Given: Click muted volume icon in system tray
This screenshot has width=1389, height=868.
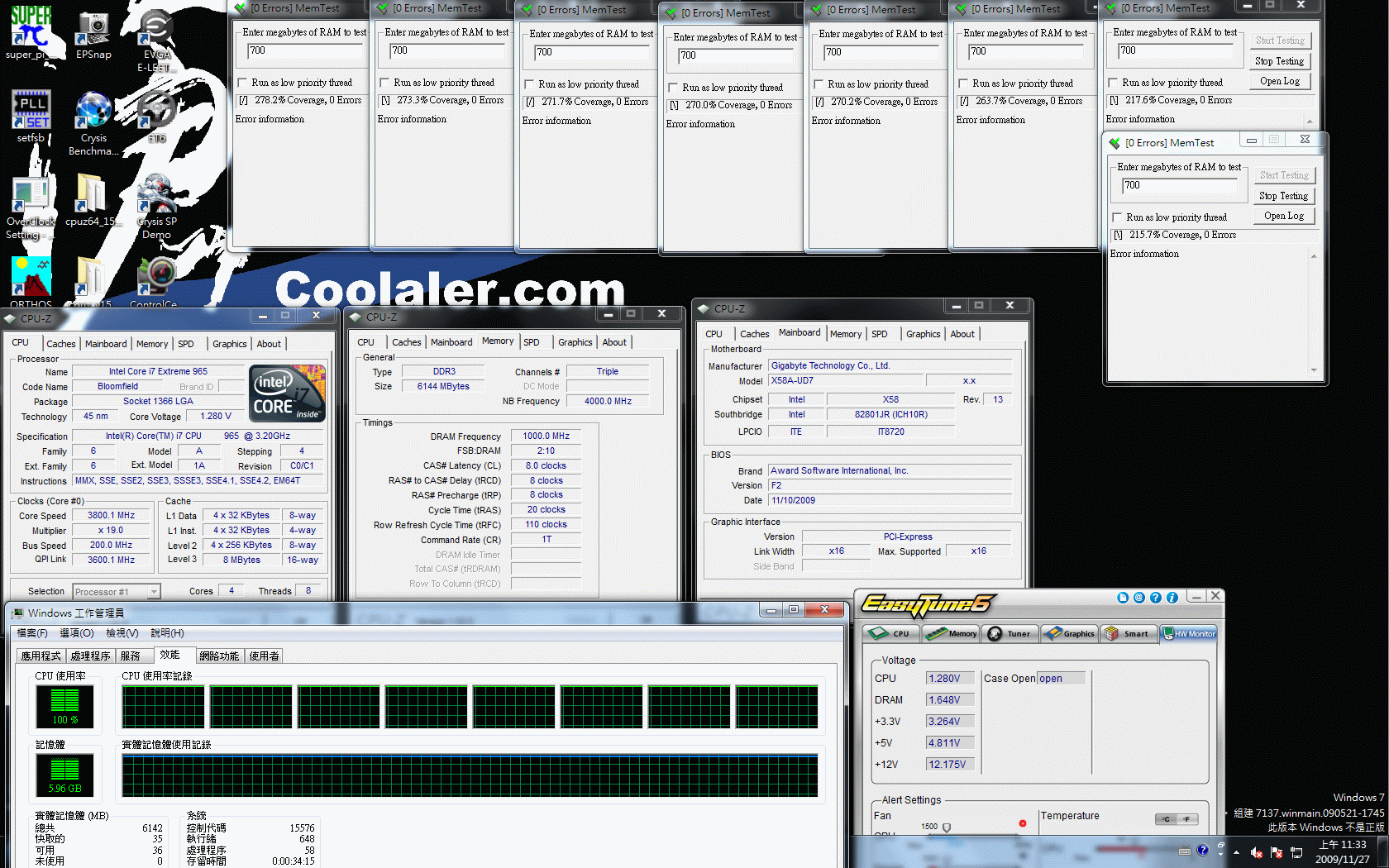Looking at the screenshot, I should (x=1256, y=852).
